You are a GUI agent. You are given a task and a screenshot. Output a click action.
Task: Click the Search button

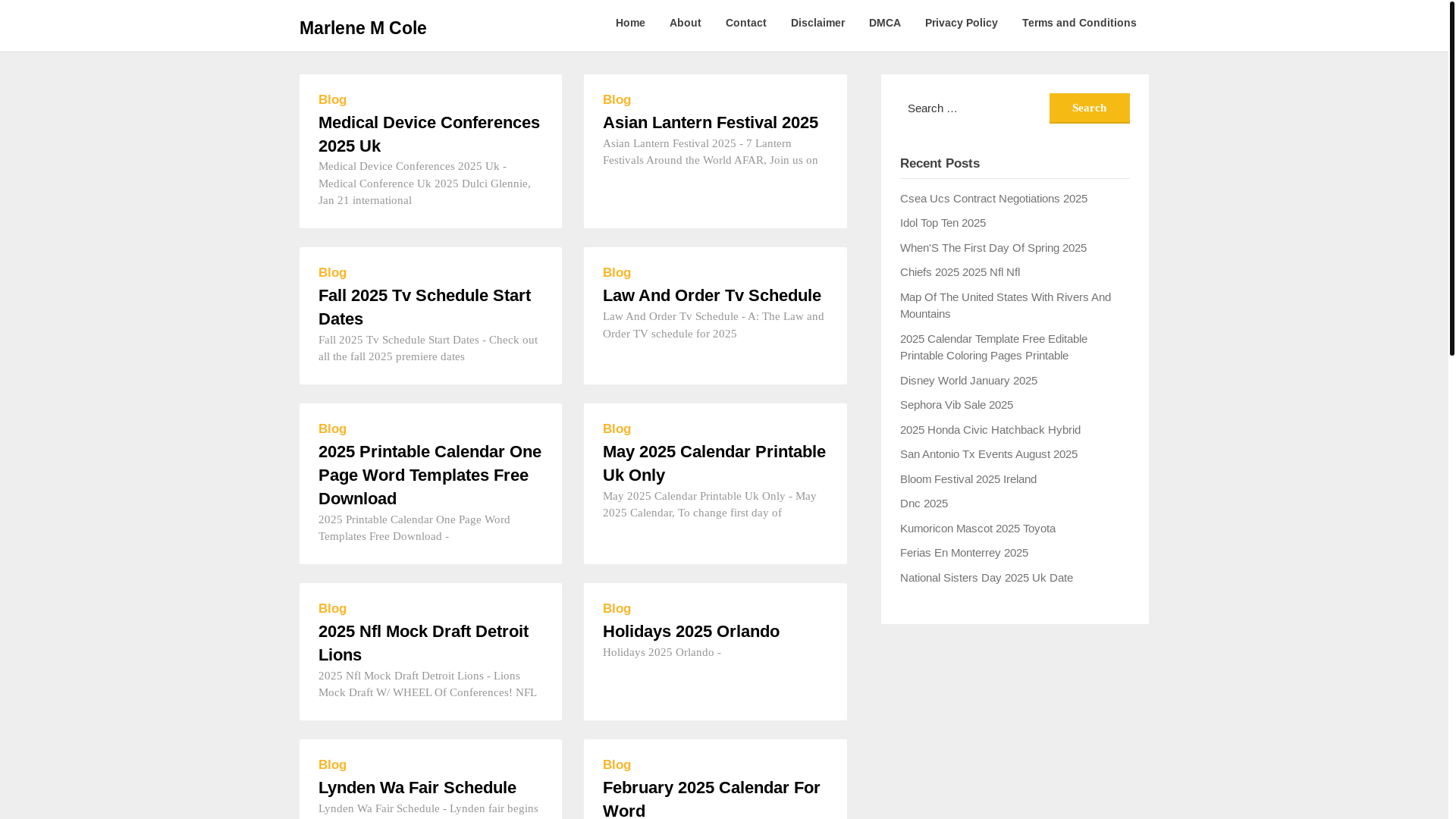(x=1089, y=108)
